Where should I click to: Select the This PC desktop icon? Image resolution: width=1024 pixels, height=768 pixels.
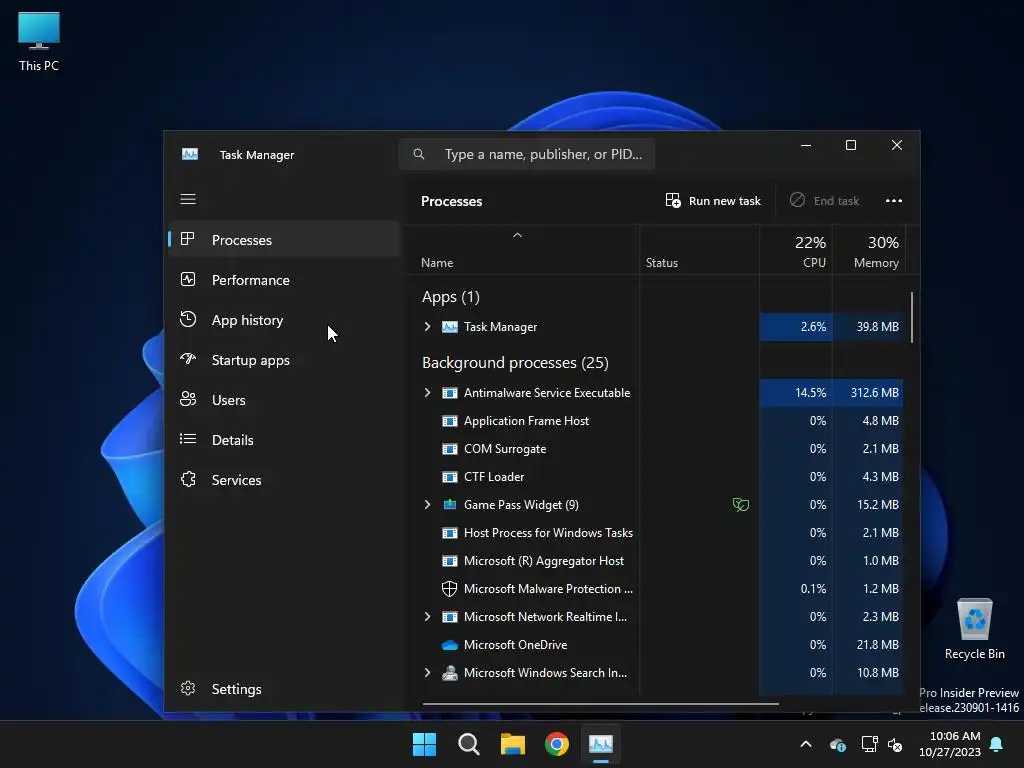tap(39, 42)
